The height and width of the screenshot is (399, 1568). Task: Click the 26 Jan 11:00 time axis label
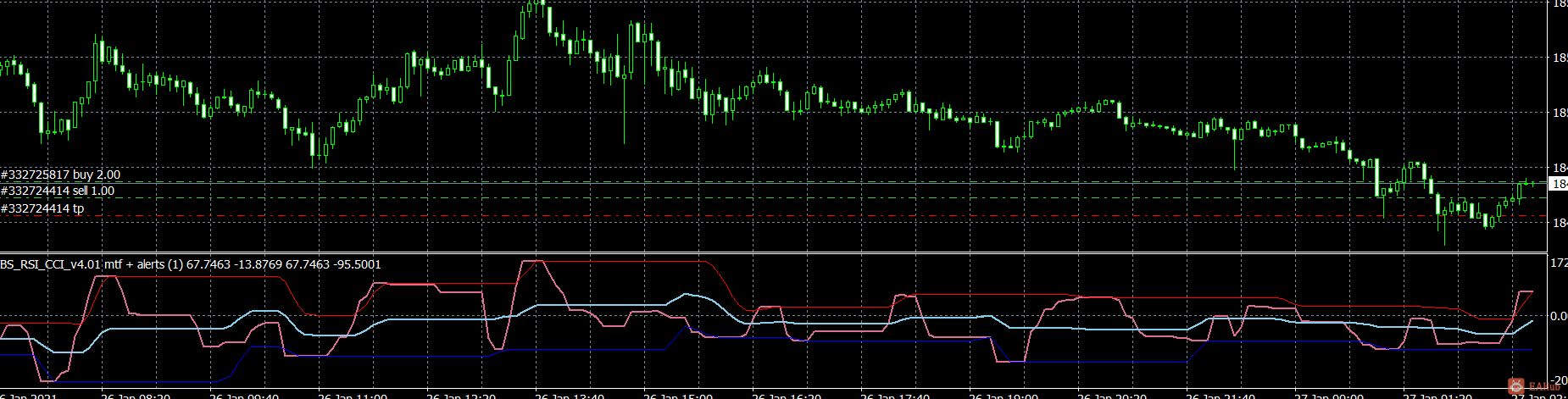coord(353,396)
